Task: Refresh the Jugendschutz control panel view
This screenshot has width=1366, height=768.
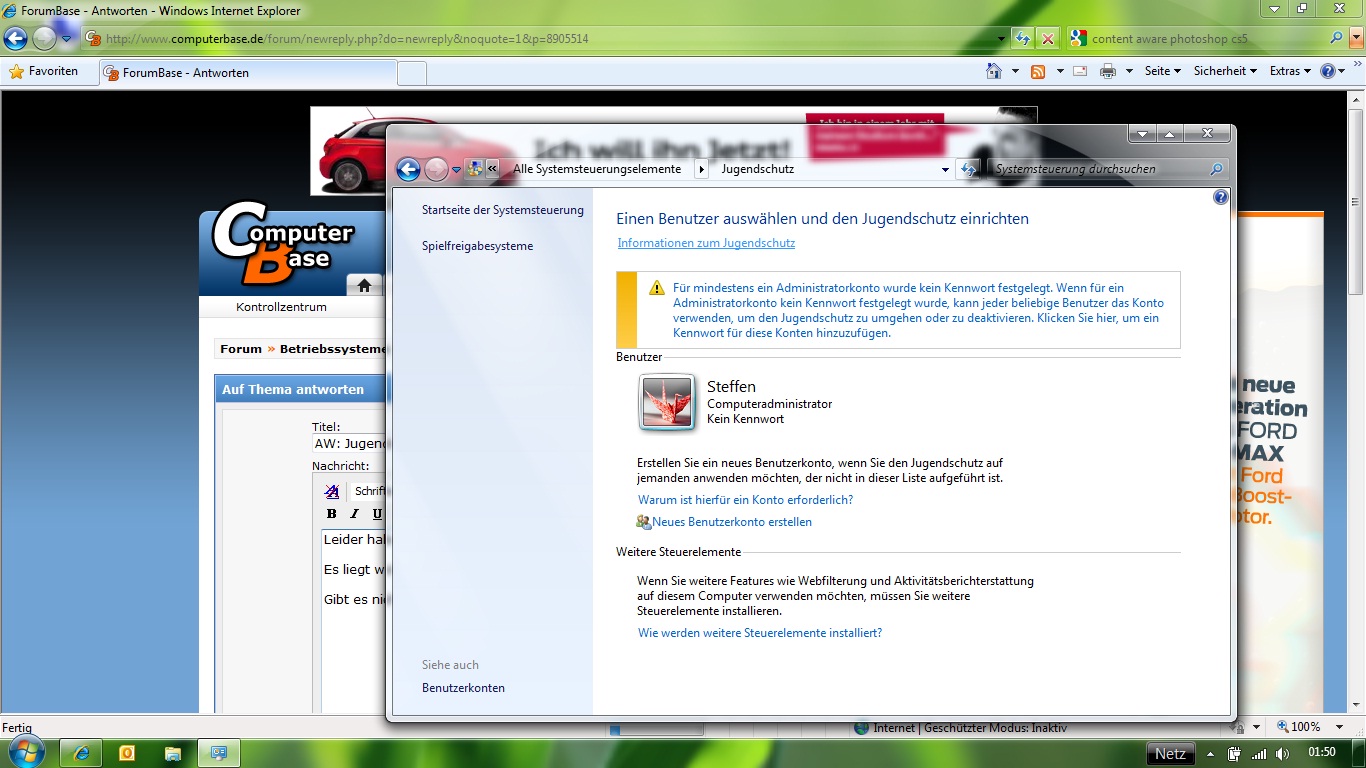Action: click(x=967, y=170)
